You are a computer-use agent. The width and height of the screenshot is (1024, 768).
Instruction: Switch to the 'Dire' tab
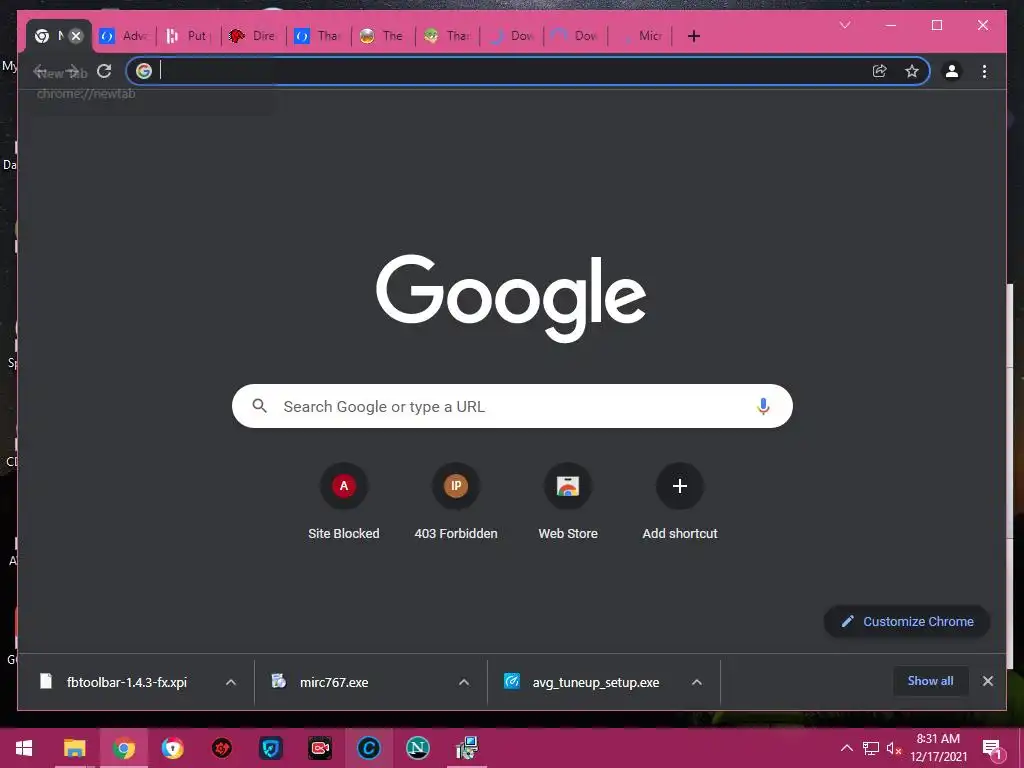[253, 36]
